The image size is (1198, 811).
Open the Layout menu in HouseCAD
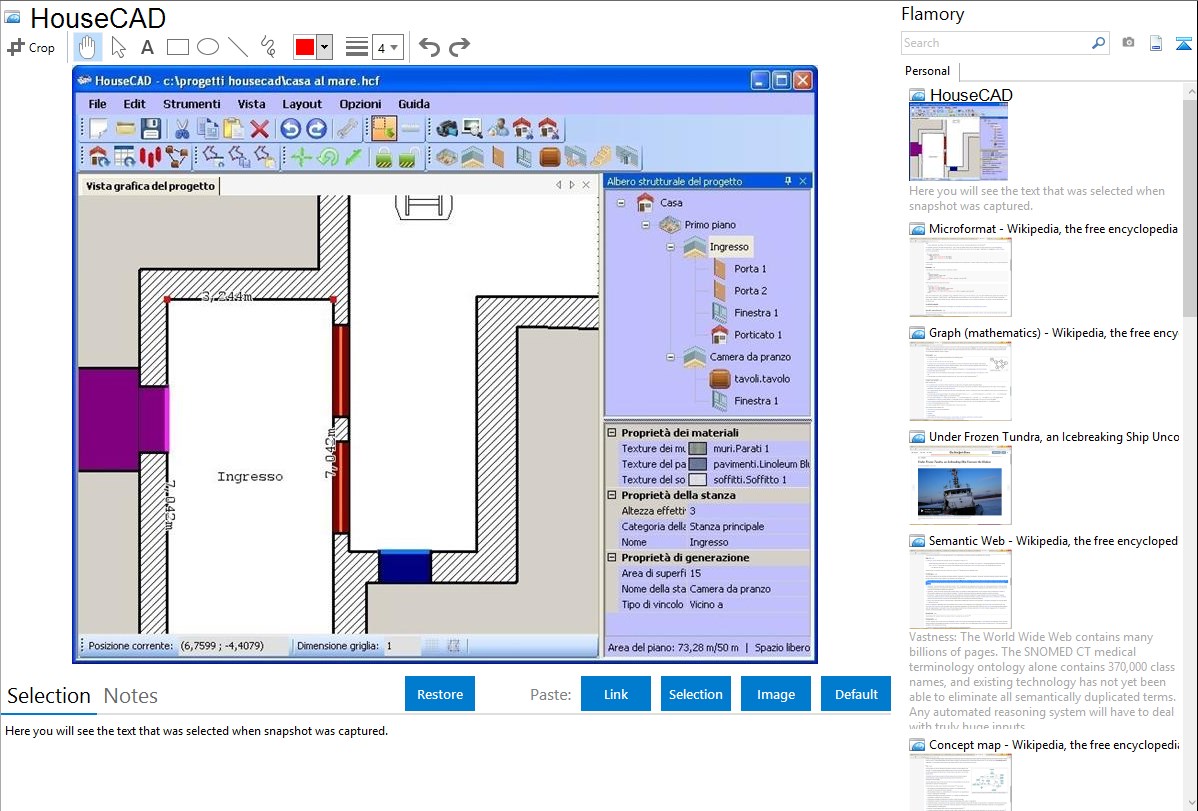coord(302,104)
